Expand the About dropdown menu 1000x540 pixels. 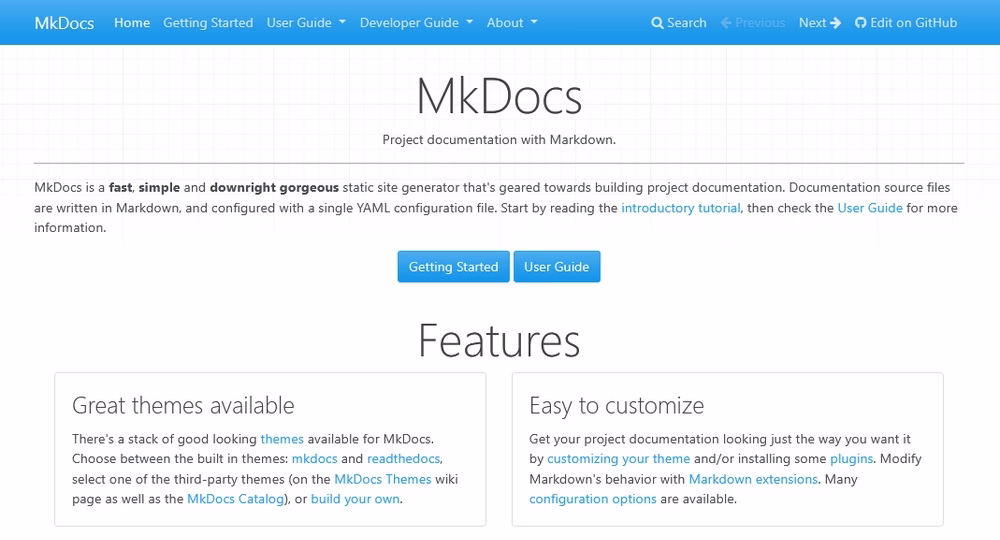coord(512,22)
